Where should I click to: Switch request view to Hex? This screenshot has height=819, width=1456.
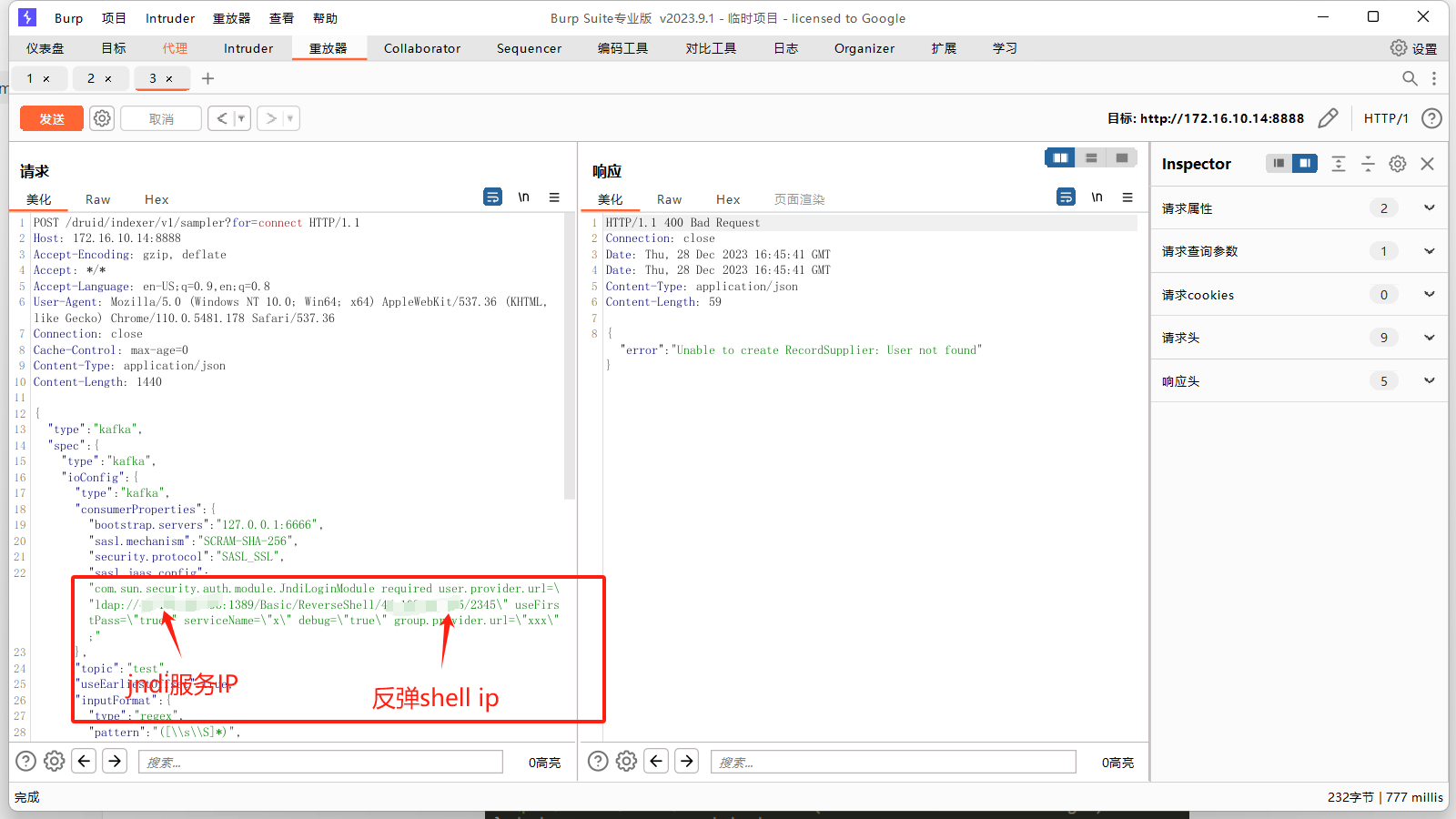[157, 199]
